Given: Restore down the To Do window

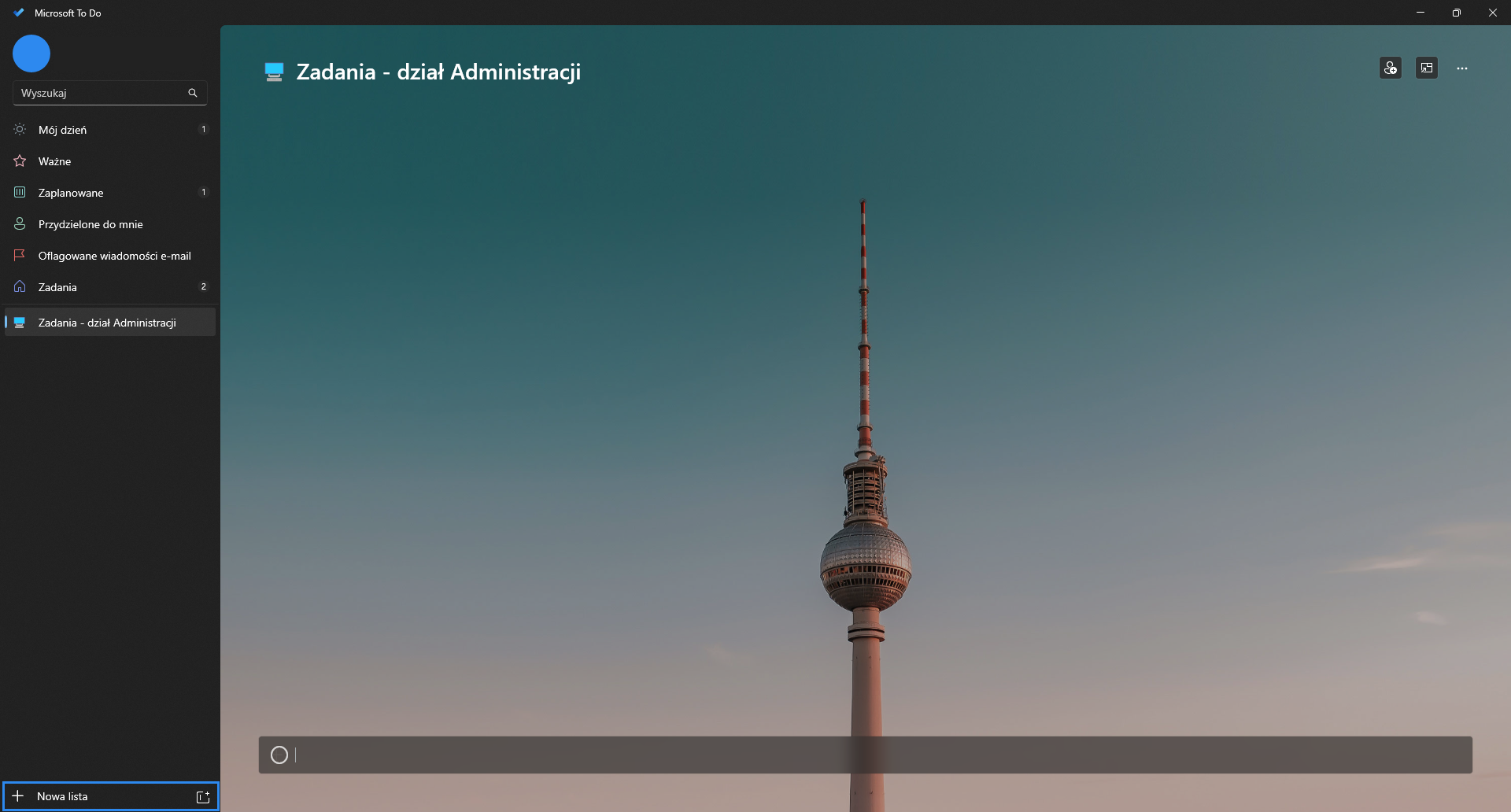Looking at the screenshot, I should click(x=1457, y=13).
